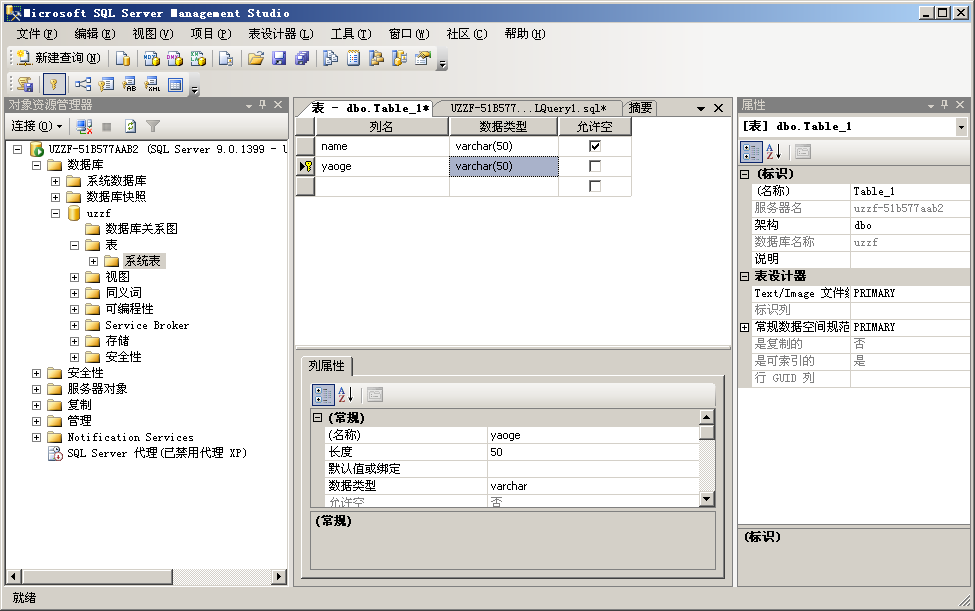This screenshot has height=611, width=975.
Task: Toggle the allow-null checkbox for yaoge column
Action: click(595, 166)
